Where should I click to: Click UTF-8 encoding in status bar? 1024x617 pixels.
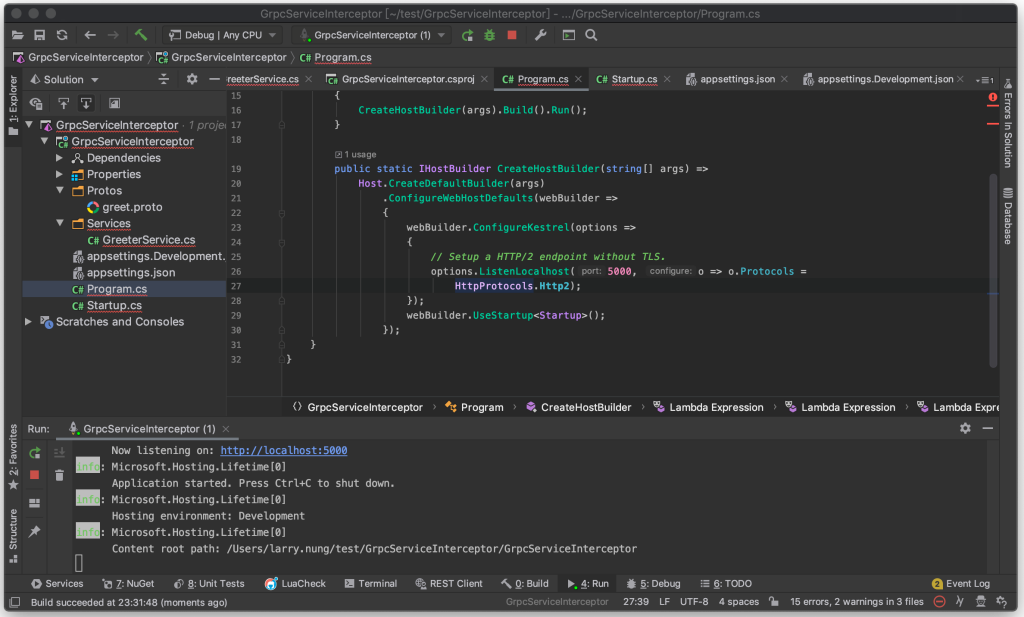694,602
